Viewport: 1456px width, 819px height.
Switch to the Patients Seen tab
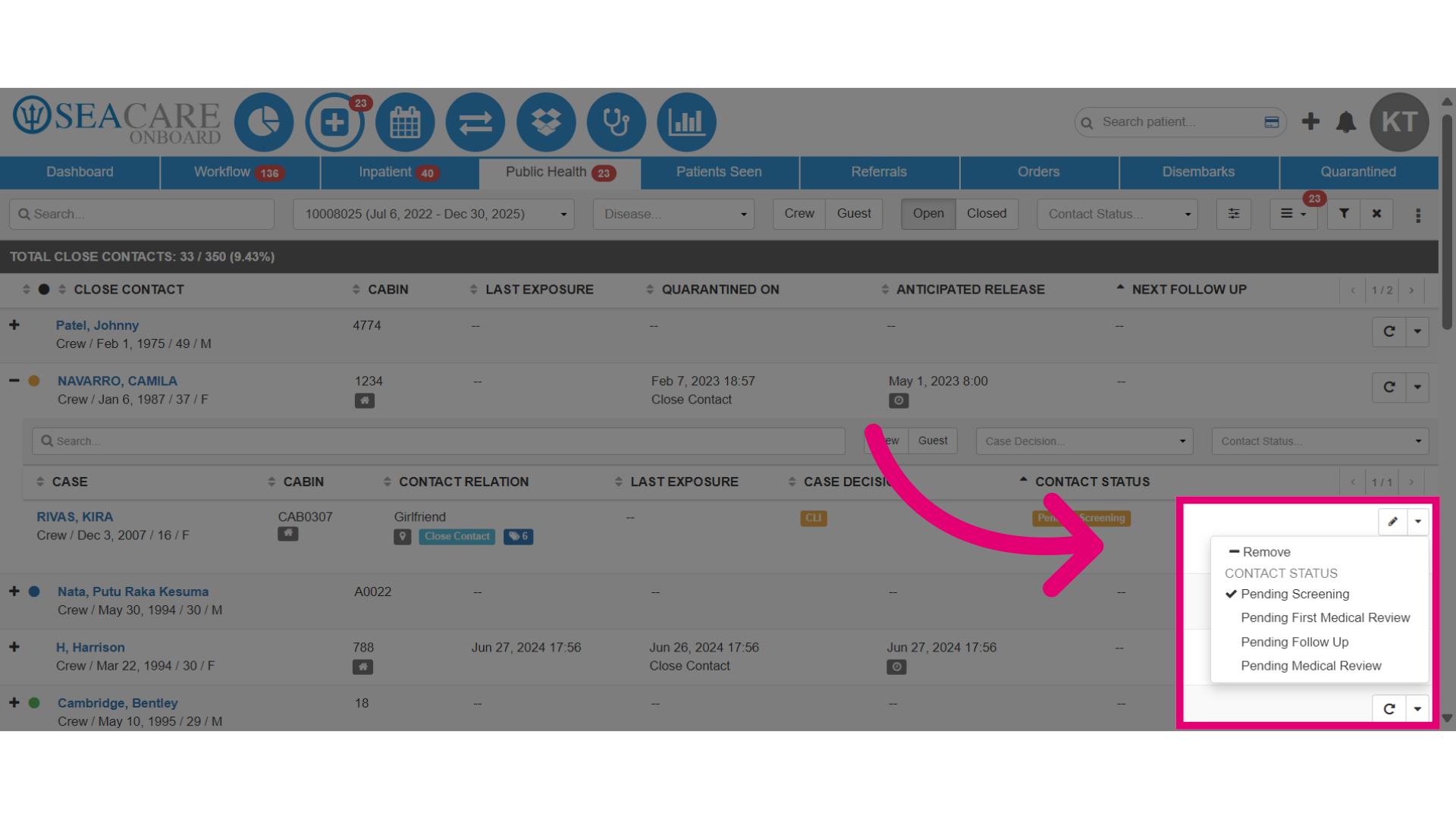(x=719, y=172)
